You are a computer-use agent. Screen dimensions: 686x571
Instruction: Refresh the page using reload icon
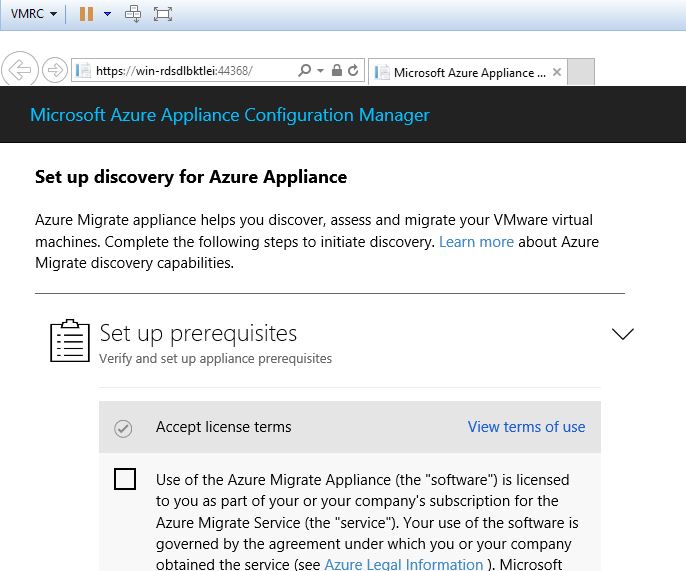click(353, 70)
